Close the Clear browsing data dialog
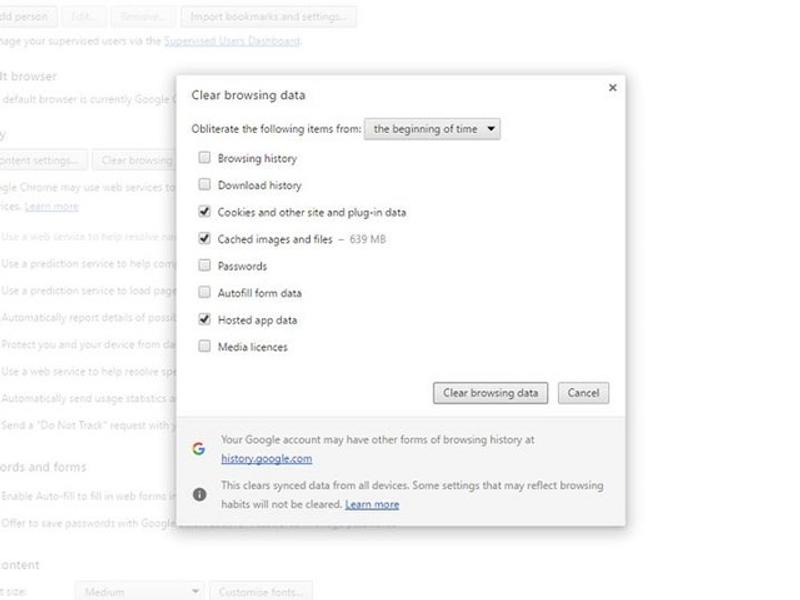The width and height of the screenshot is (800, 600). 612,88
